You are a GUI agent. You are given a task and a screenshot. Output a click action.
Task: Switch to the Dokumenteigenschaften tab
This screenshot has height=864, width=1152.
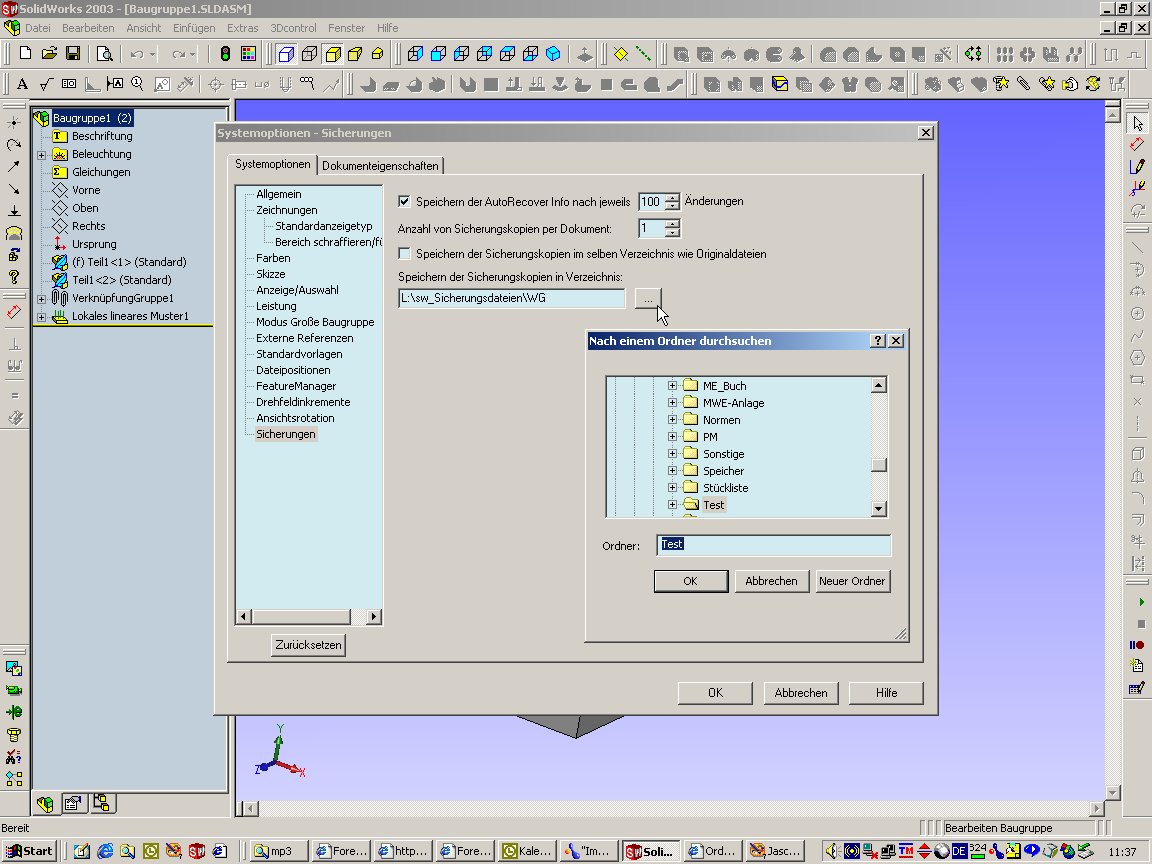coord(380,166)
